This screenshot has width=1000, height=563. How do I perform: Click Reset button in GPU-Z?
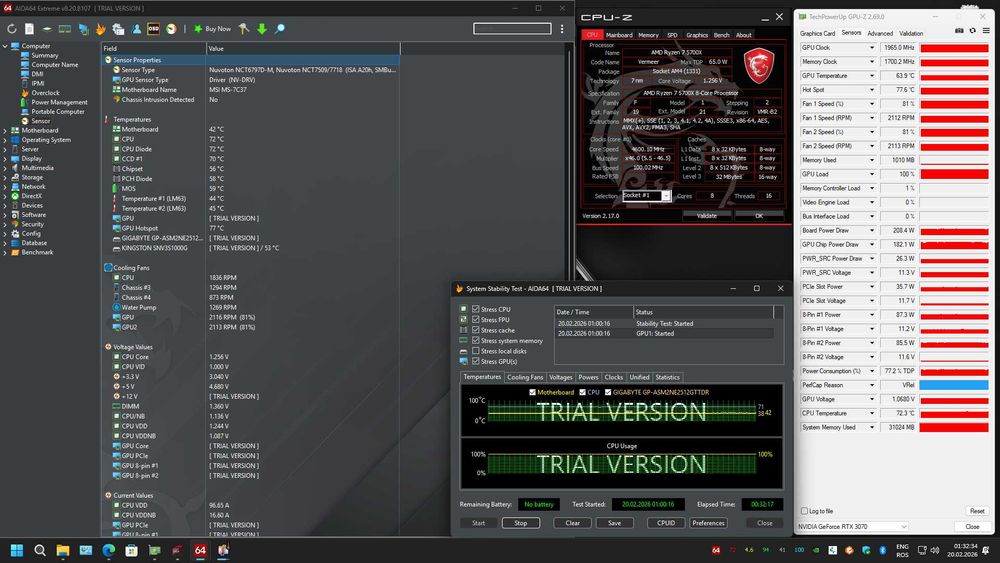click(977, 511)
